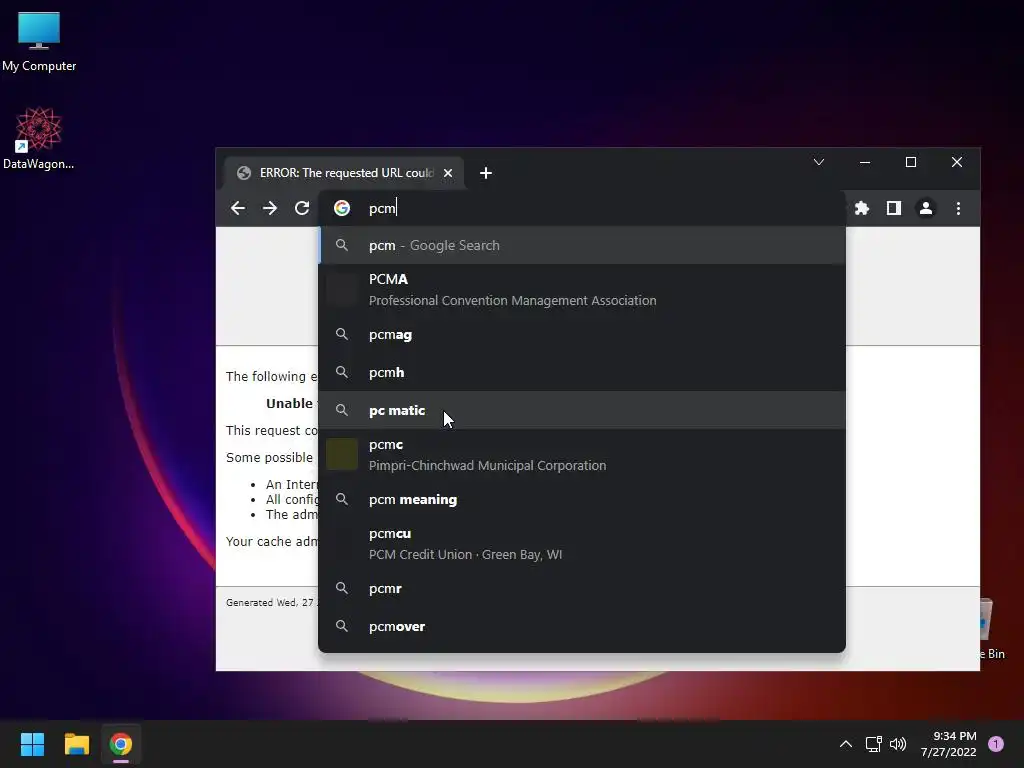The image size is (1024, 768).
Task: Select the DataWagon desktop shortcut
Action: (x=39, y=138)
